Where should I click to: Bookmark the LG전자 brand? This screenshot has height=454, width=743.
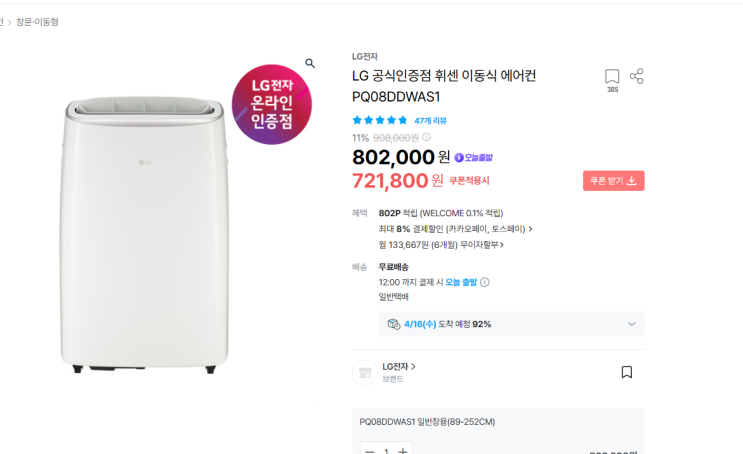point(627,372)
